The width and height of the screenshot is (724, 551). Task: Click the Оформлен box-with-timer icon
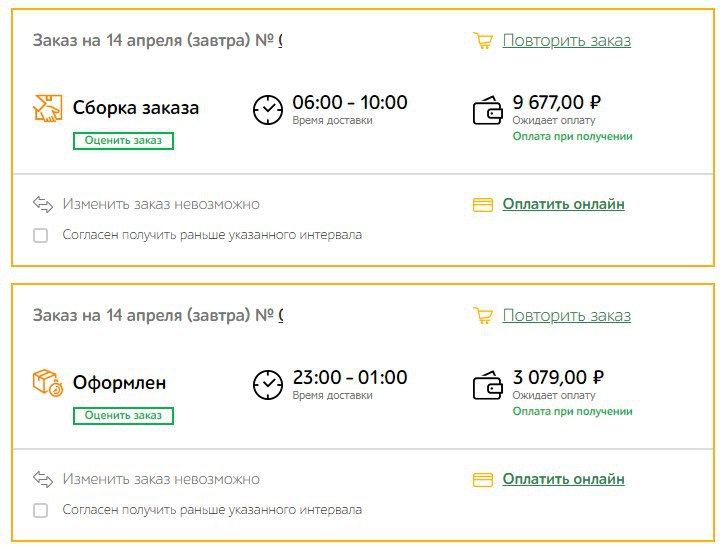[x=48, y=383]
